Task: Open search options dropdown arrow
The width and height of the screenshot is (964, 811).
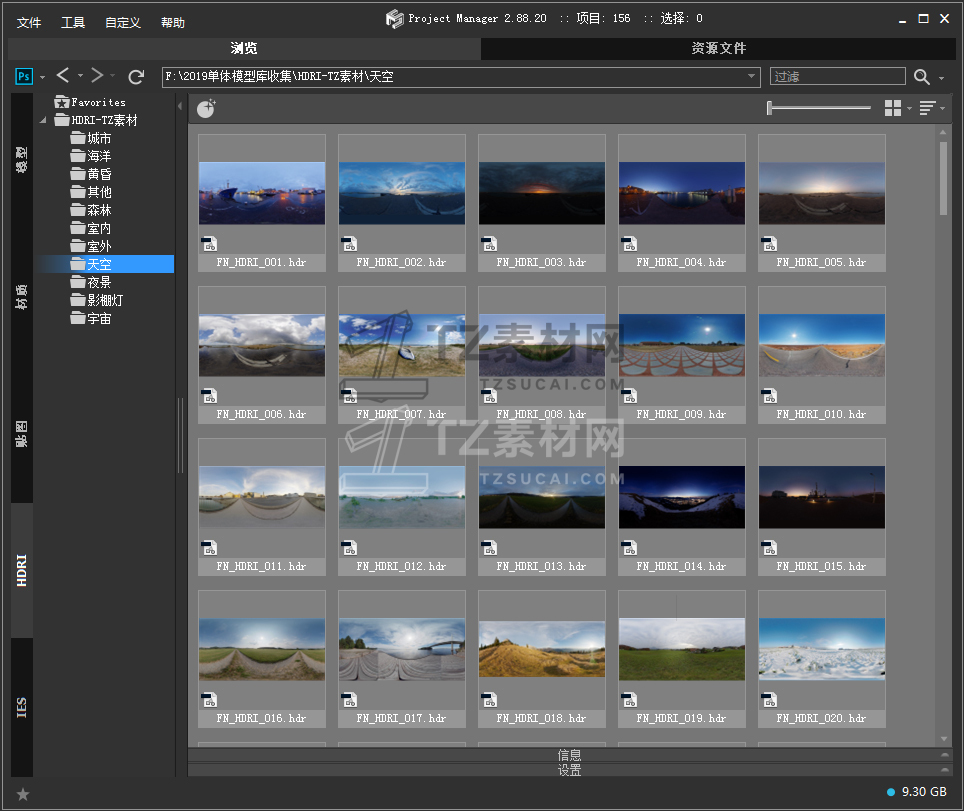Action: point(941,78)
